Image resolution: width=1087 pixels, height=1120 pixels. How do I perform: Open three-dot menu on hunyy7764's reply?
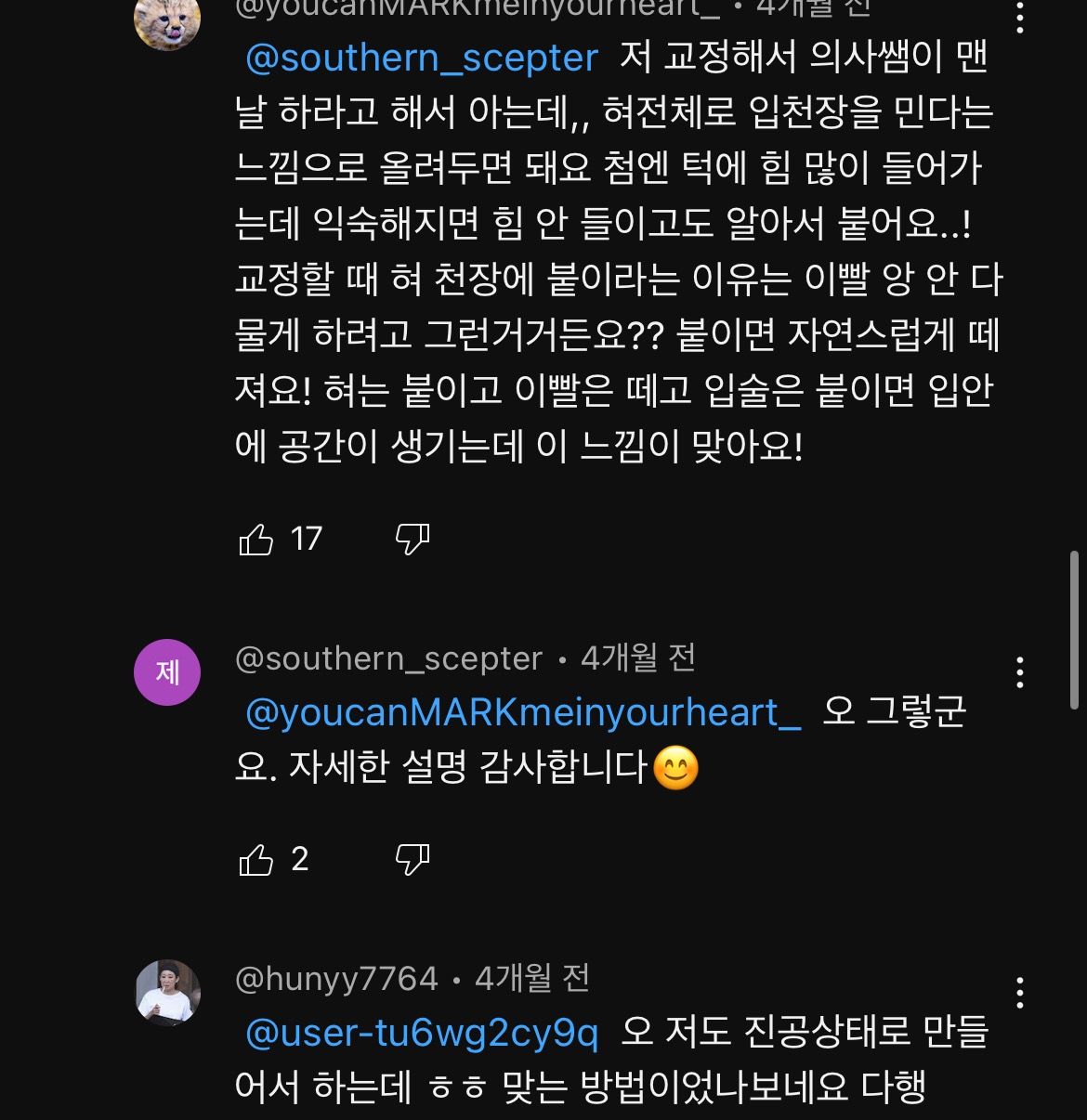point(1020,993)
